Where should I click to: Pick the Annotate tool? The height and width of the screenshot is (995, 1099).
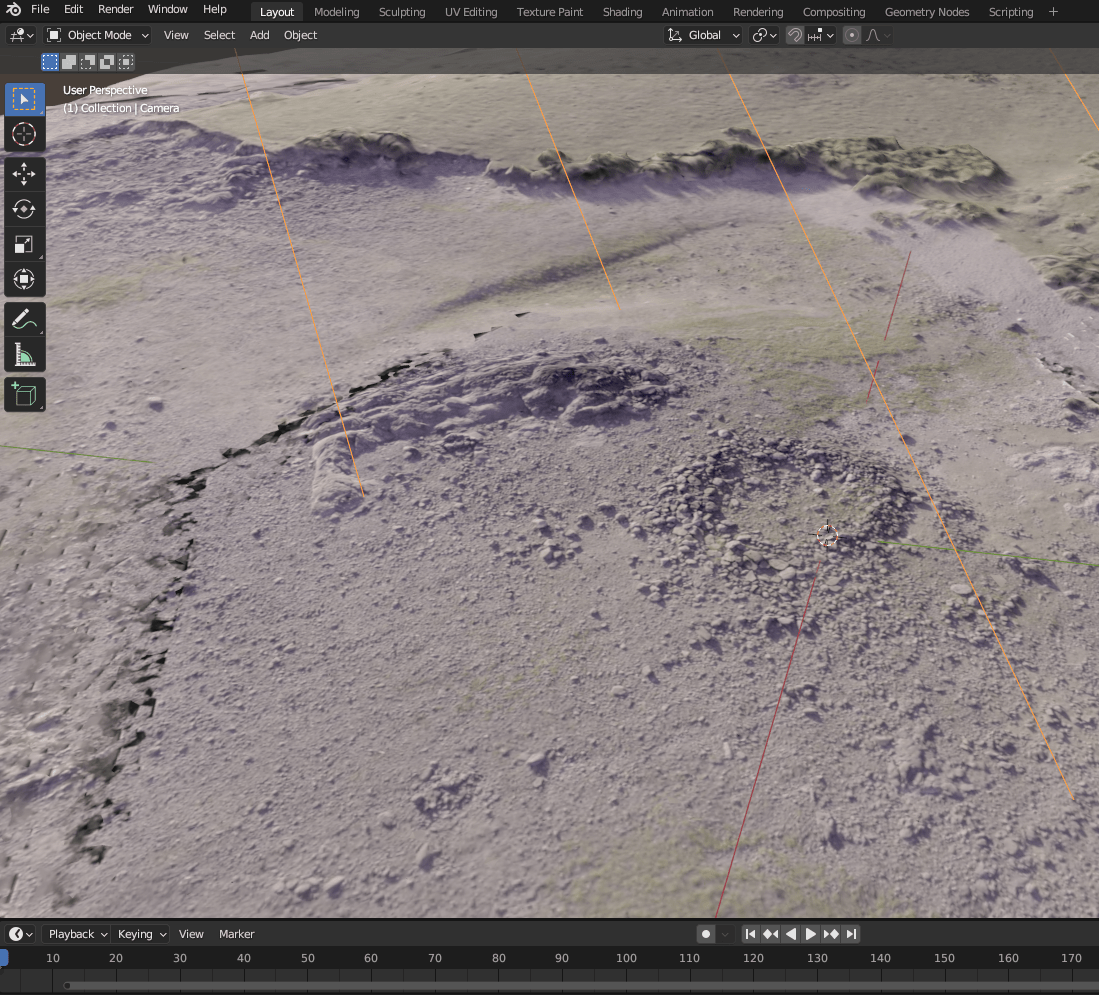24,319
